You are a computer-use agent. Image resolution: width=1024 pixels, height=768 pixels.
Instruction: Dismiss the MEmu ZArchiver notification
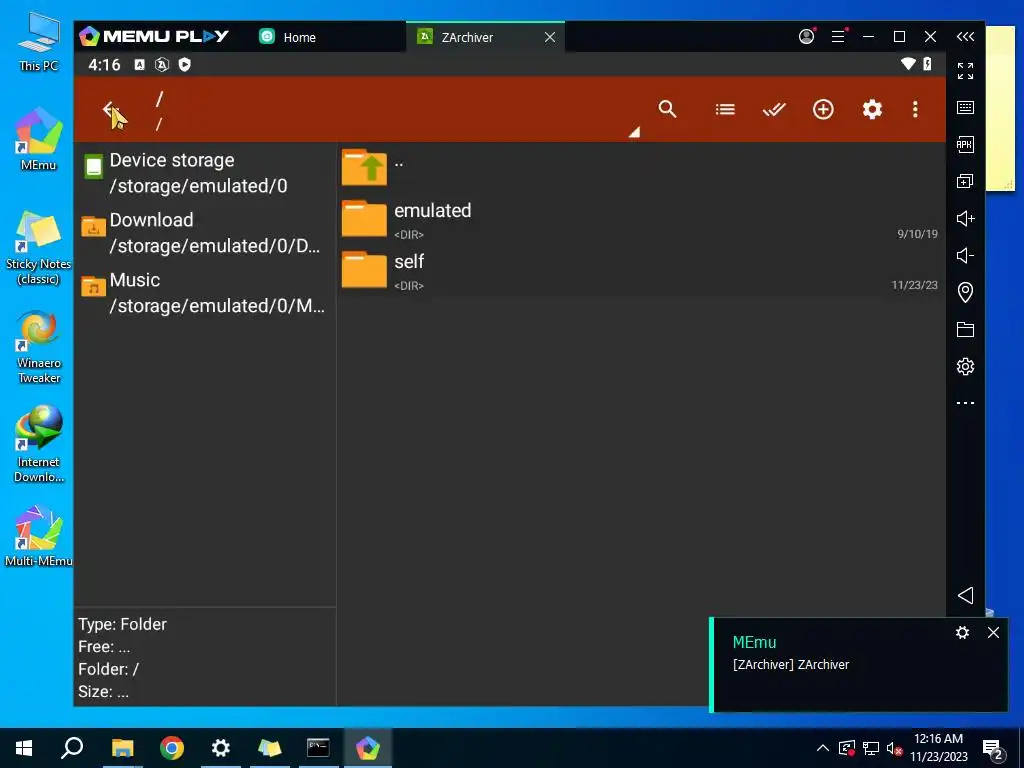click(x=993, y=632)
